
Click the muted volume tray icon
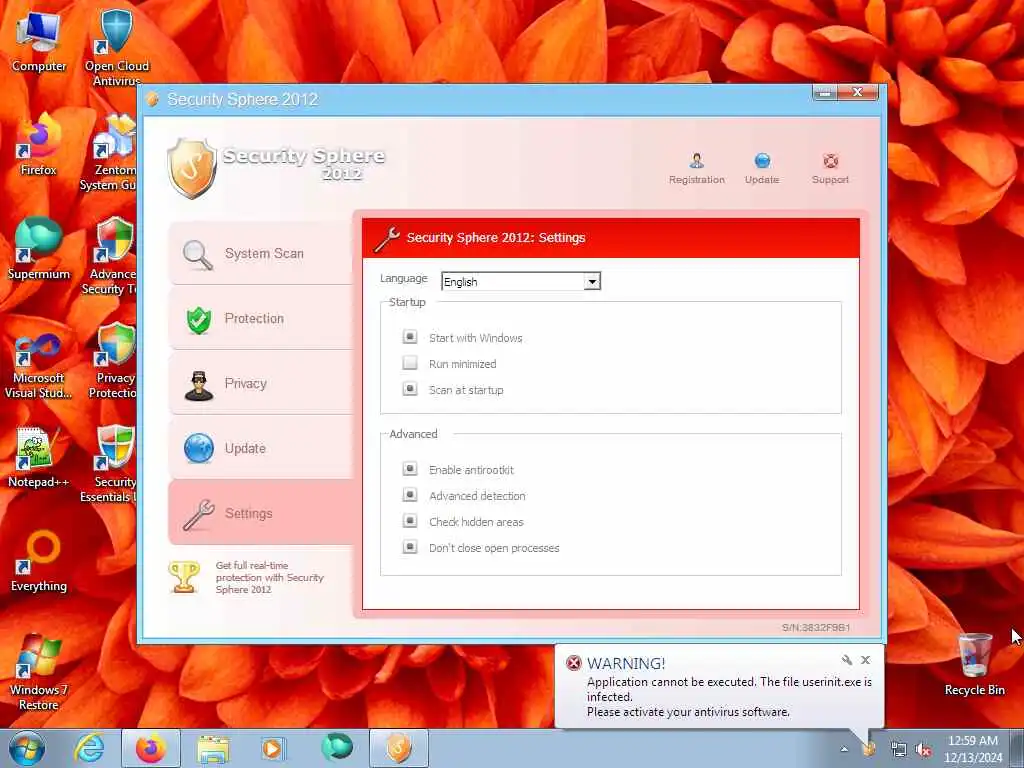click(923, 749)
